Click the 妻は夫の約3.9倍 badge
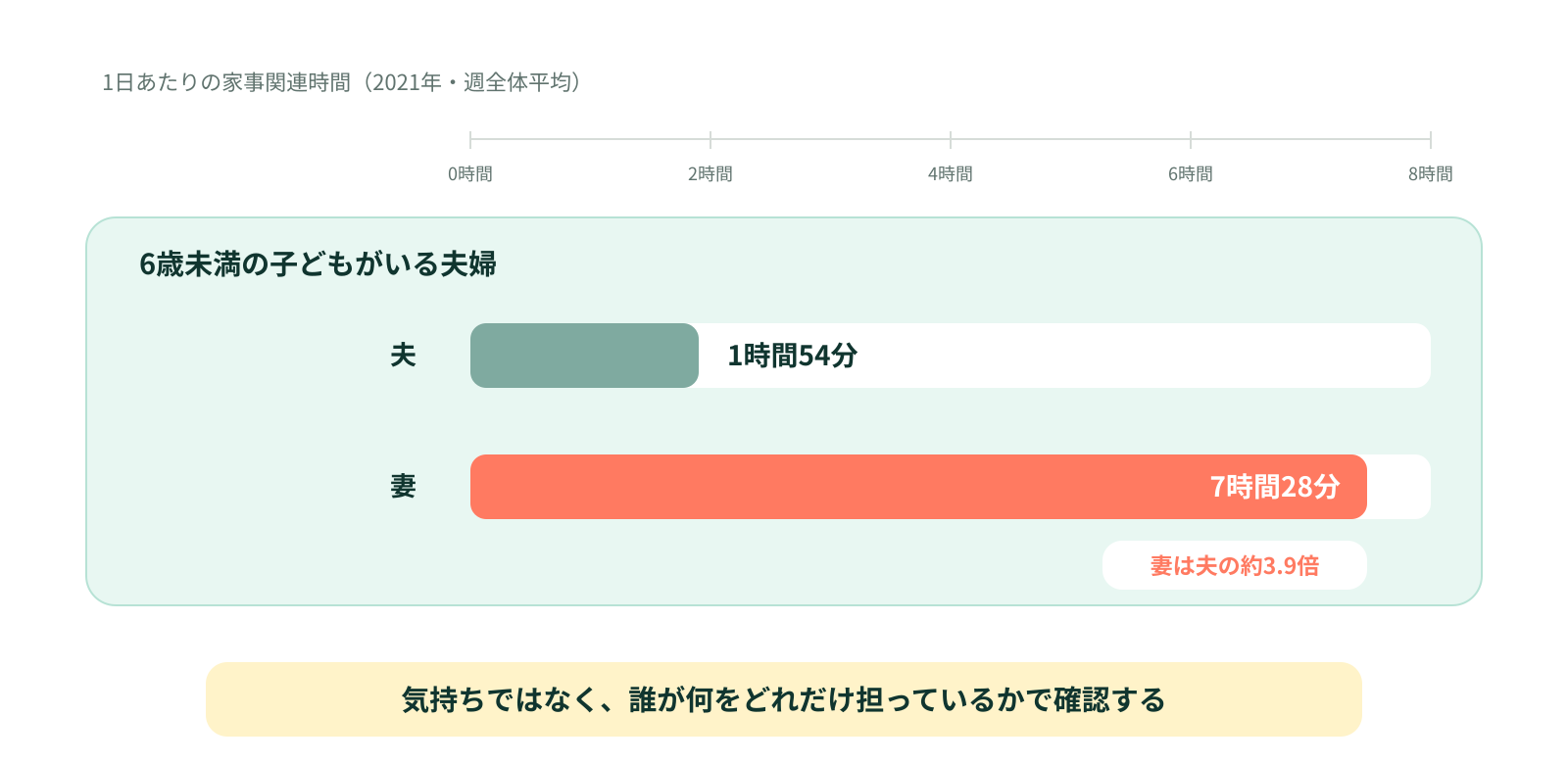 pos(1235,565)
